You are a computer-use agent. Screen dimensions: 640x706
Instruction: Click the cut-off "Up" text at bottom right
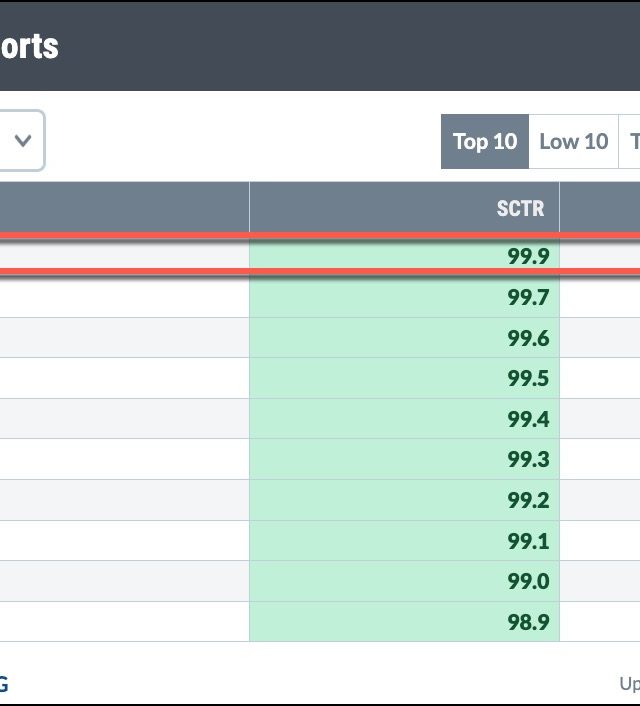[629, 685]
